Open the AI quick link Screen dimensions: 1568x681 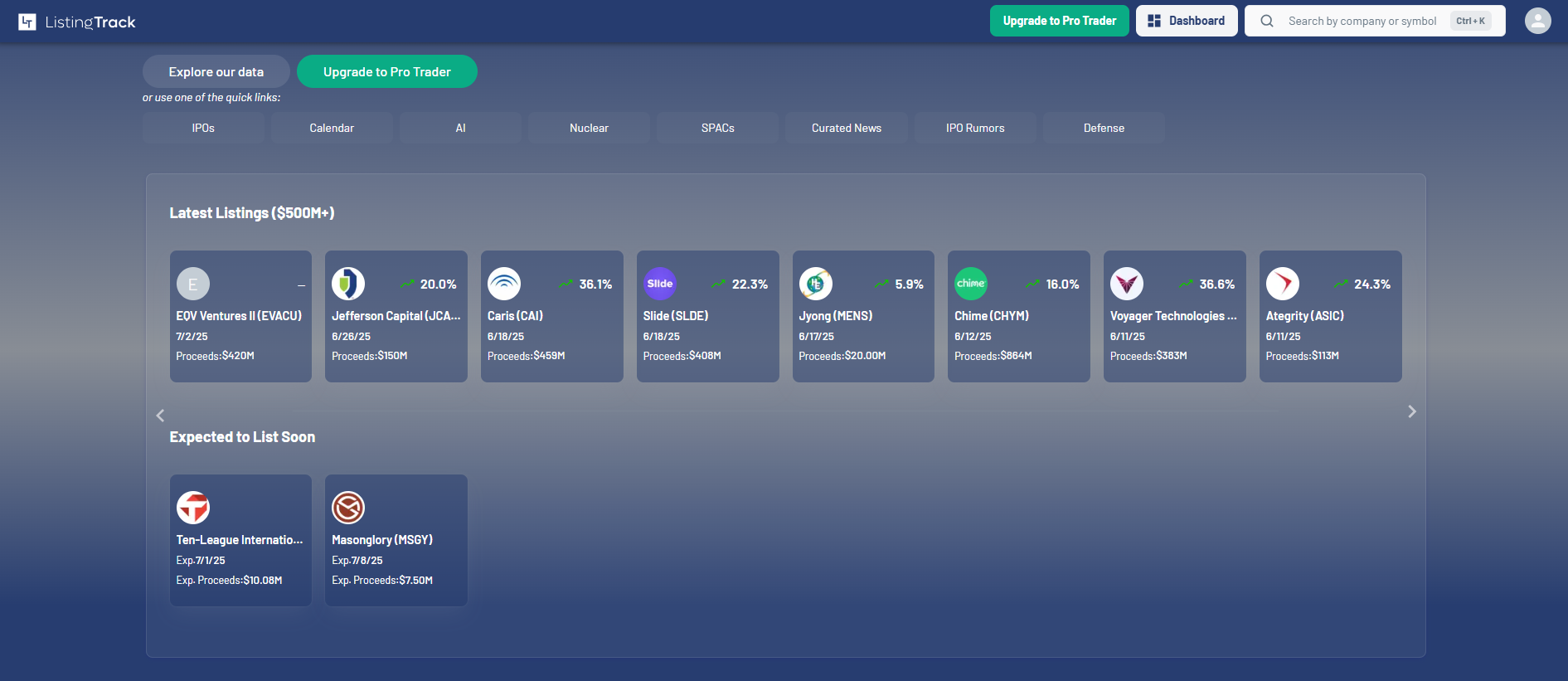tap(461, 129)
